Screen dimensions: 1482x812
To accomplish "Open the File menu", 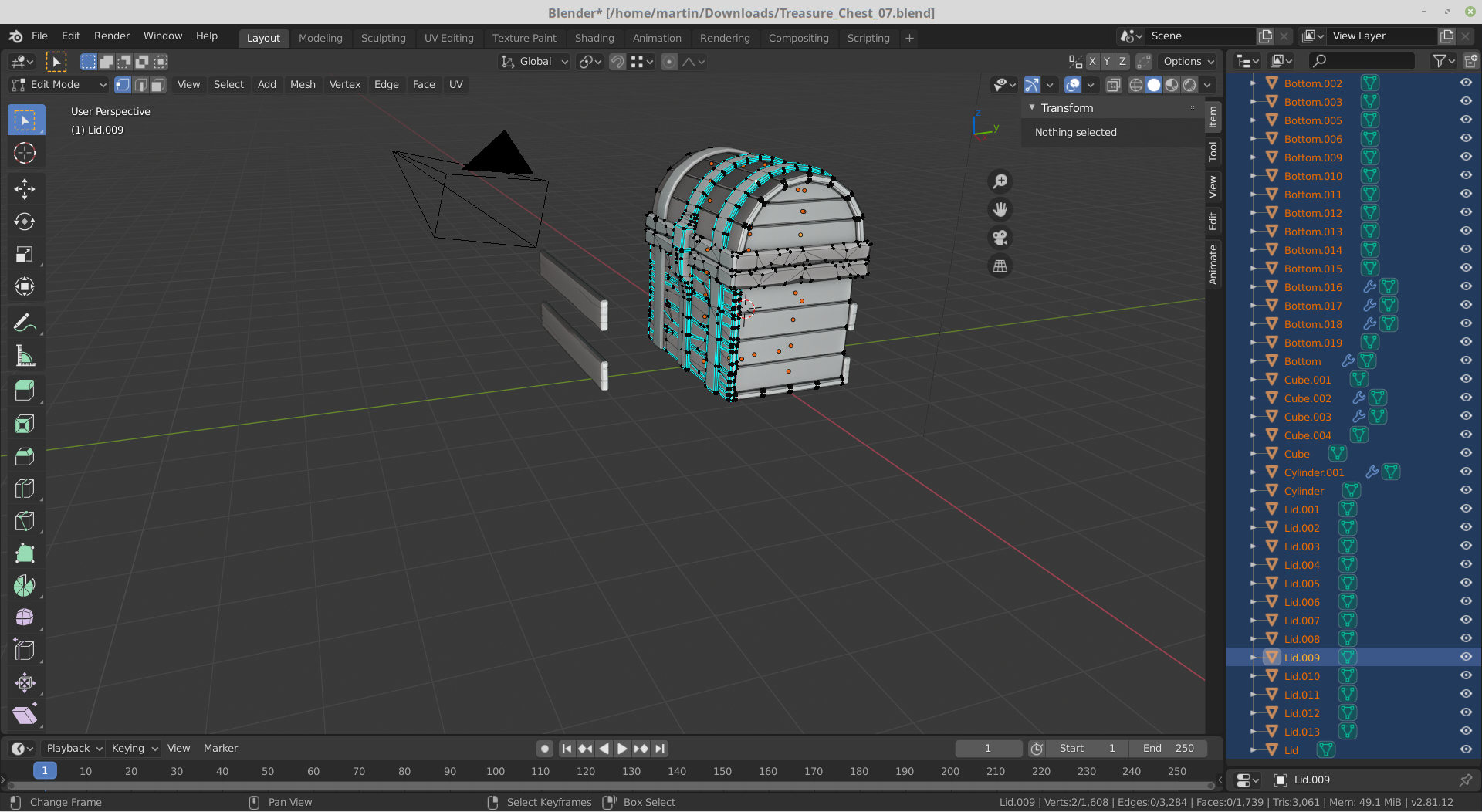I will click(x=39, y=36).
